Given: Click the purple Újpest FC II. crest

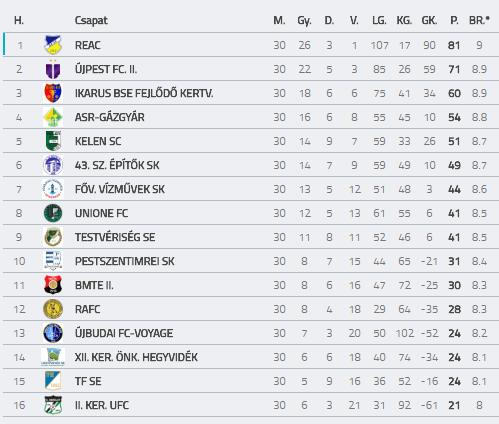Looking at the screenshot, I should tap(53, 69).
